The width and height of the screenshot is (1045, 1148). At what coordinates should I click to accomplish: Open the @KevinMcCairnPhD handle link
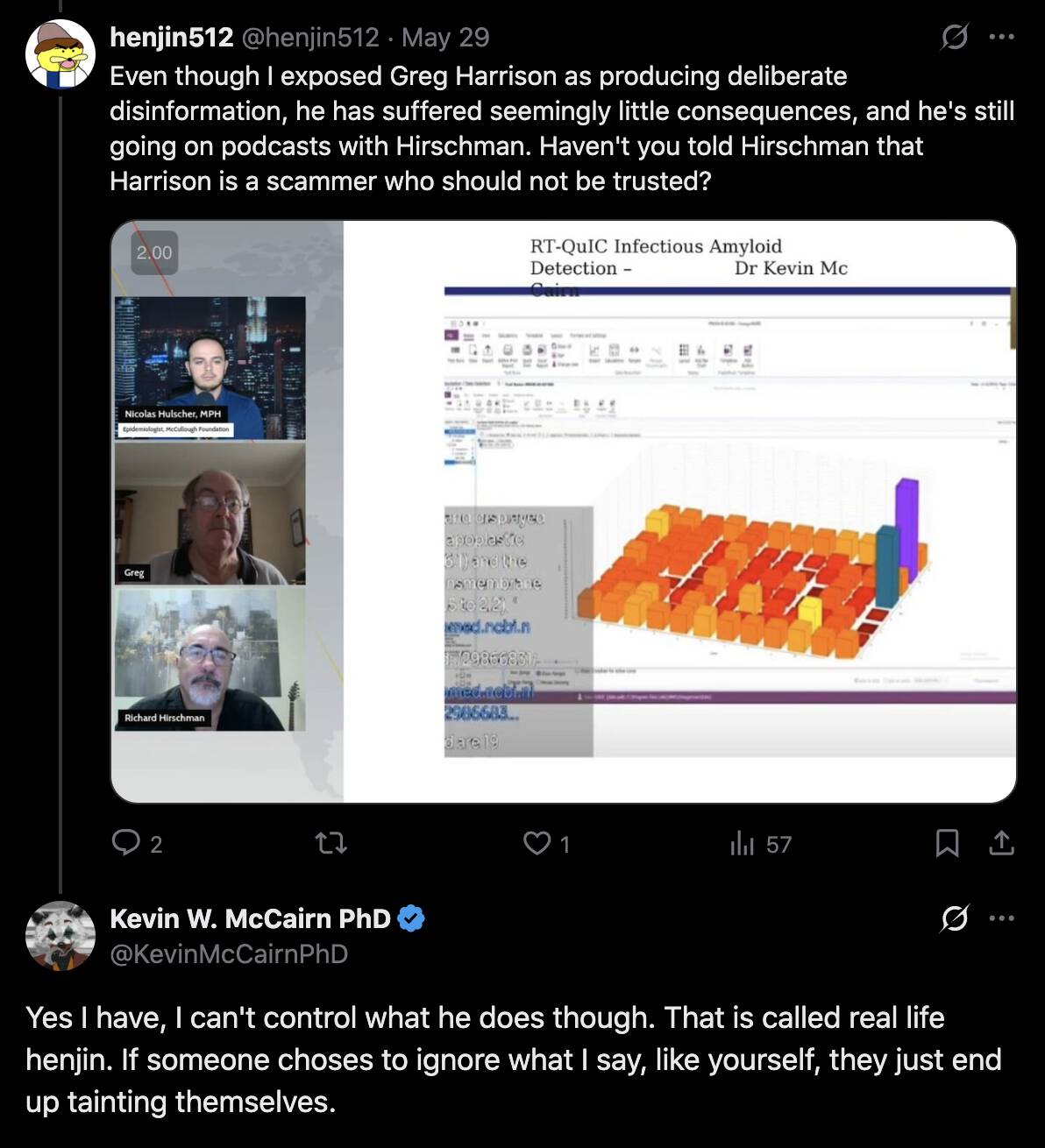click(x=229, y=953)
